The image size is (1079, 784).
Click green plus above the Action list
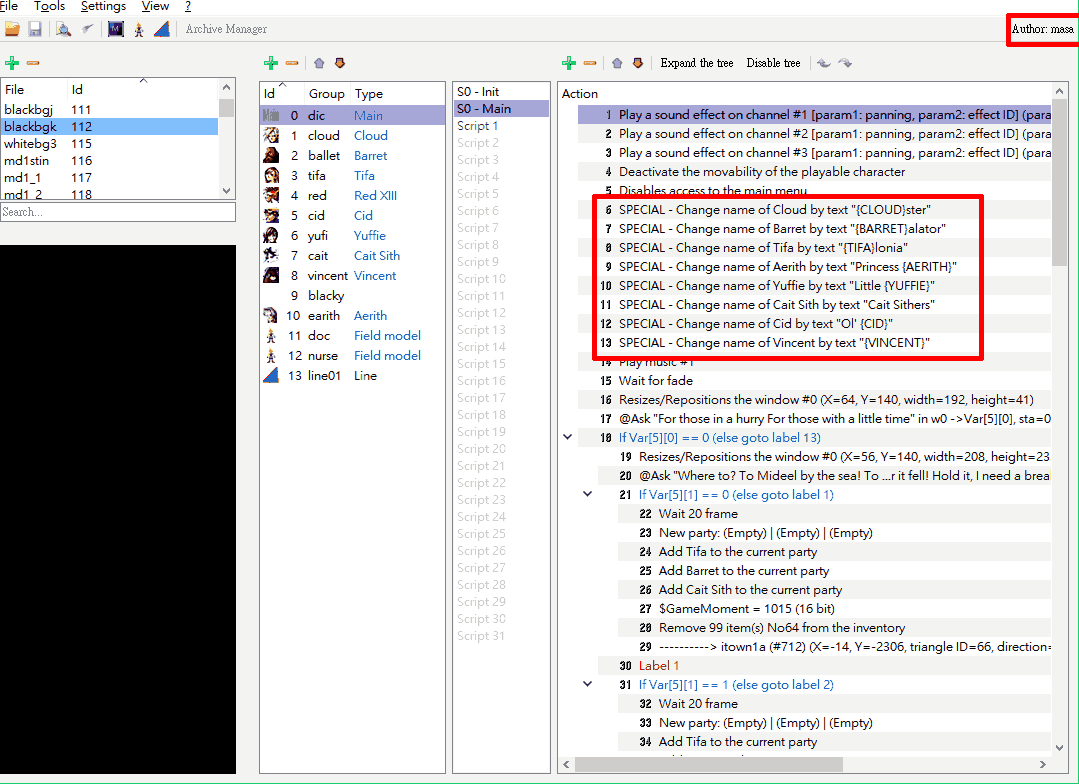click(x=568, y=63)
